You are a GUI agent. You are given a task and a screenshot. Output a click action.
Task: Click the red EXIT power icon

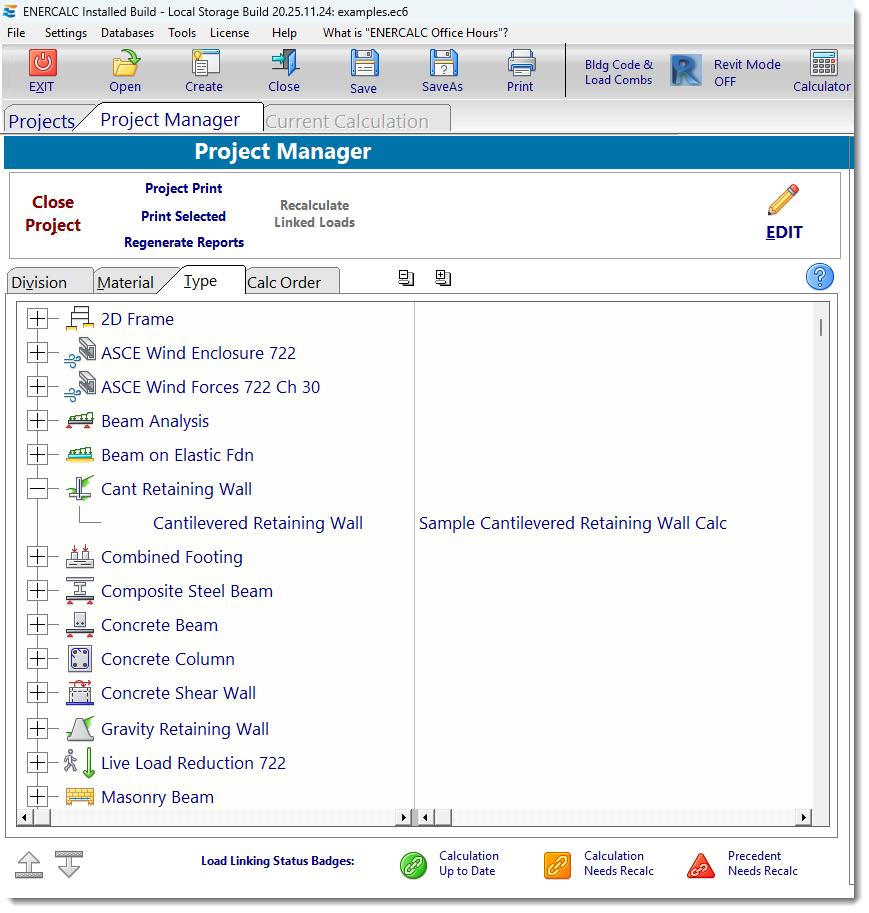click(43, 63)
